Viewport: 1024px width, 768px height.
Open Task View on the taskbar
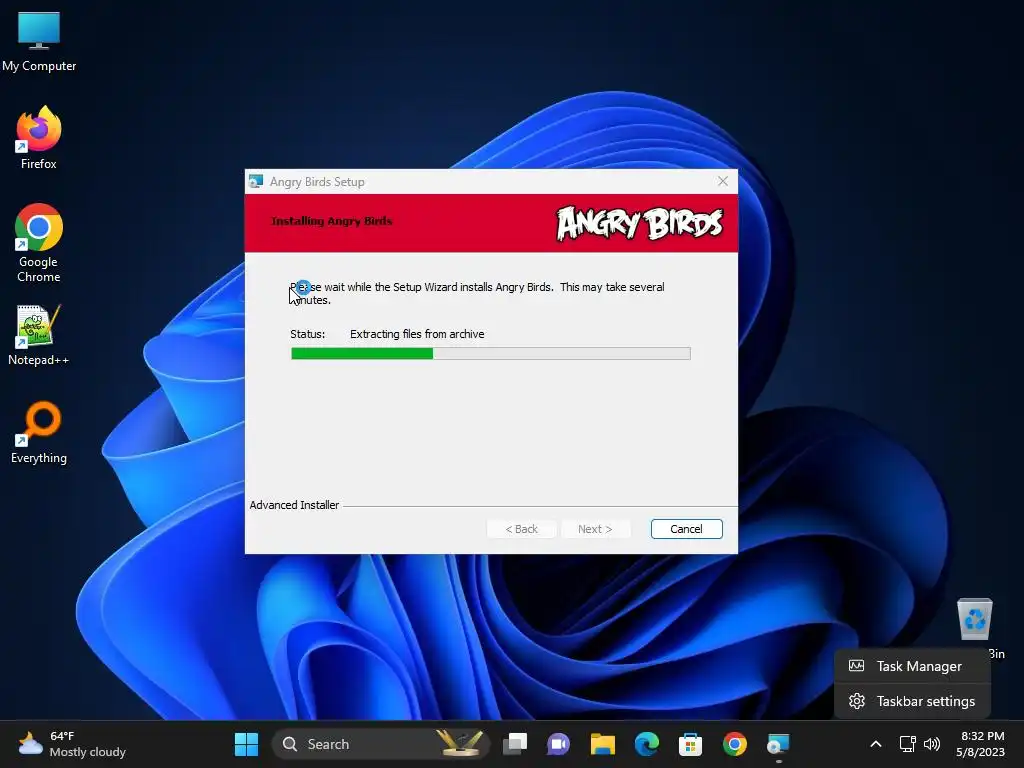pos(515,744)
